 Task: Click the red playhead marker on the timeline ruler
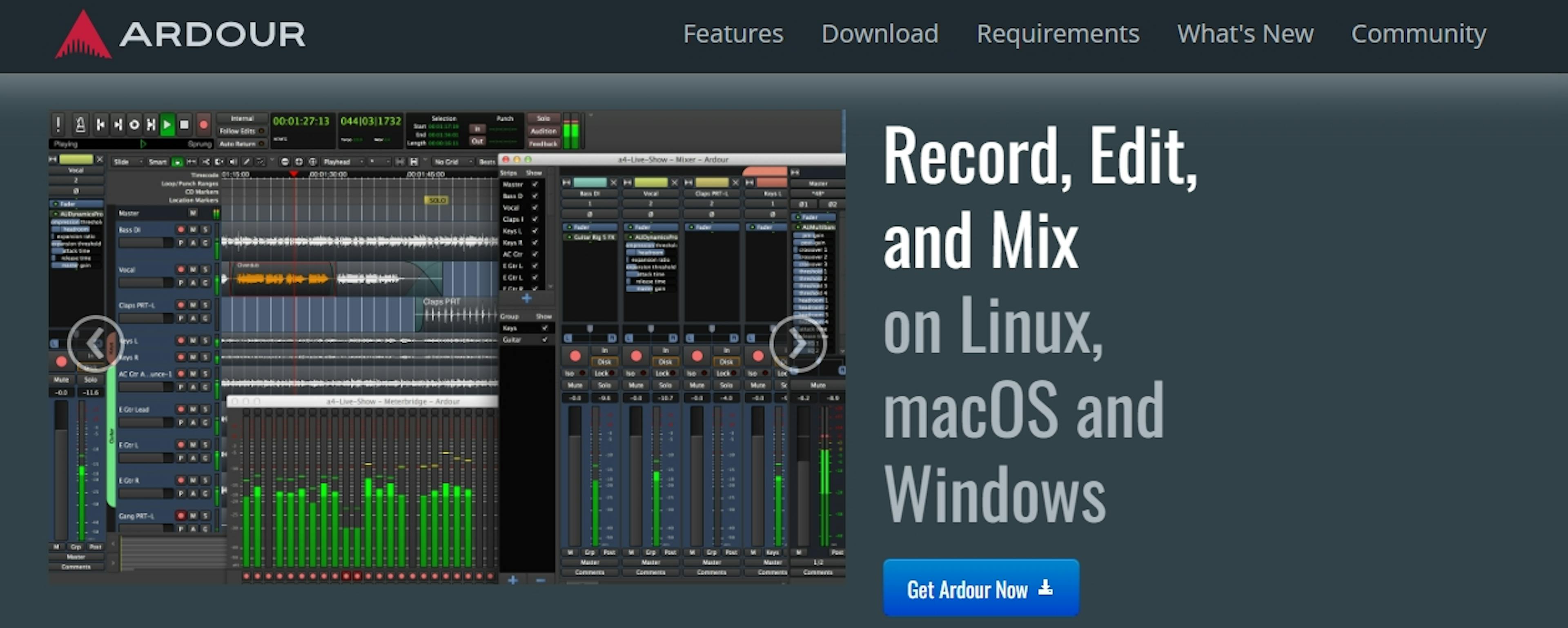294,174
